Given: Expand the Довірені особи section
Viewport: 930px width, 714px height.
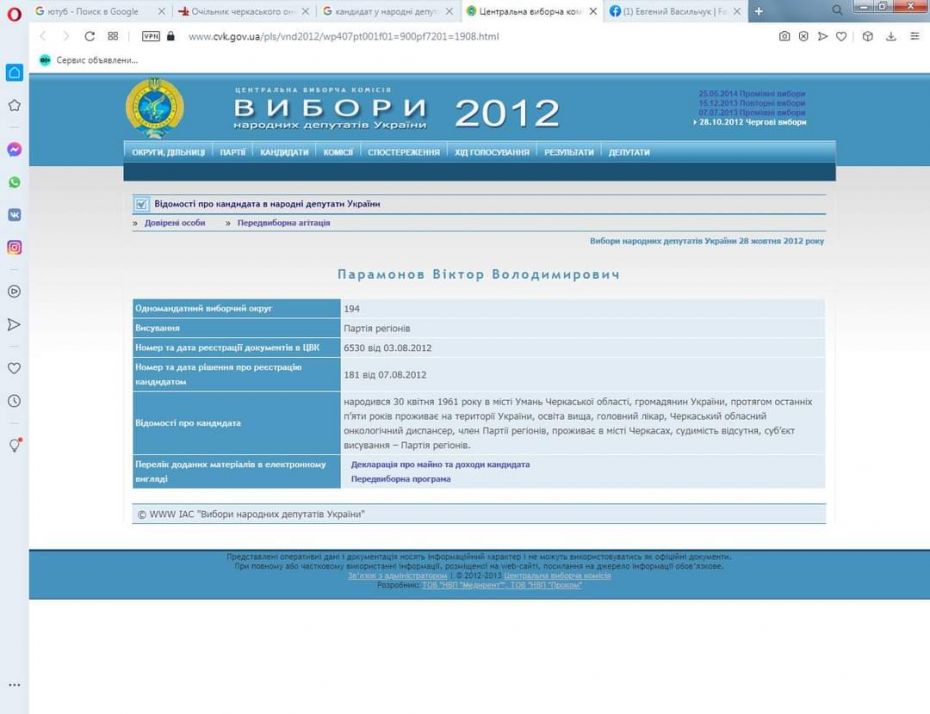Looking at the screenshot, I should (x=174, y=223).
